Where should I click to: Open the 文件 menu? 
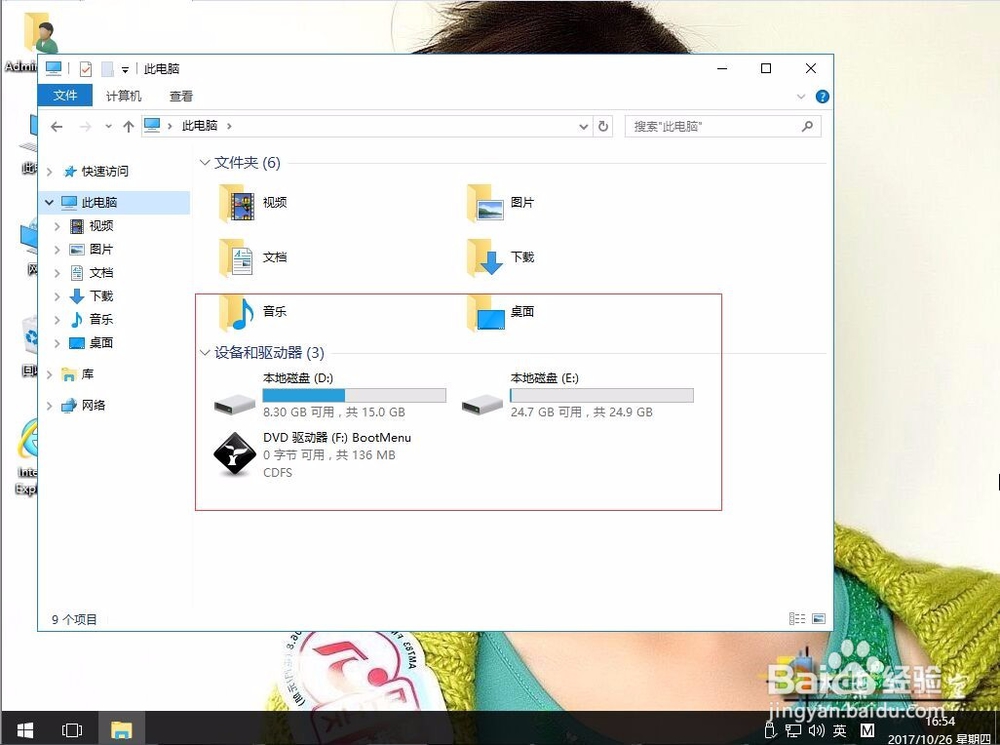tap(65, 96)
